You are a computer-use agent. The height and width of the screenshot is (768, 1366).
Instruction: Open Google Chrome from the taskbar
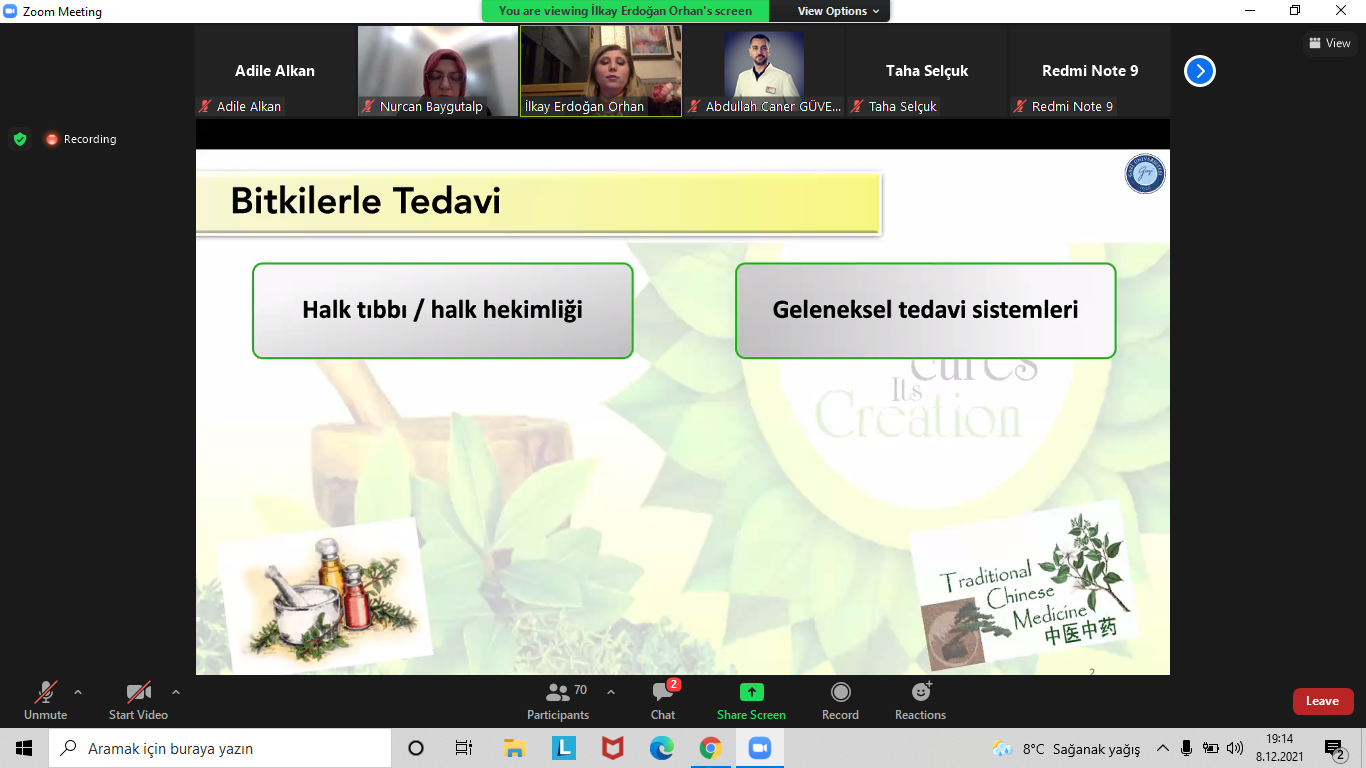710,748
